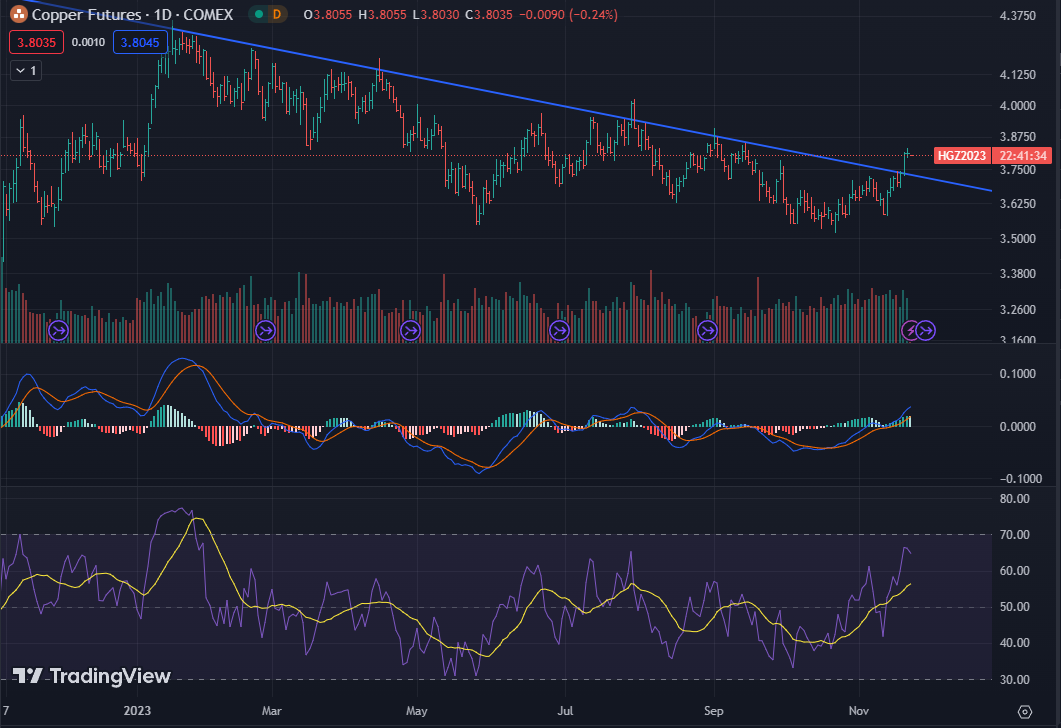1061x728 pixels.
Task: Click the arrow circle icon below July volume bars
Action: point(558,330)
